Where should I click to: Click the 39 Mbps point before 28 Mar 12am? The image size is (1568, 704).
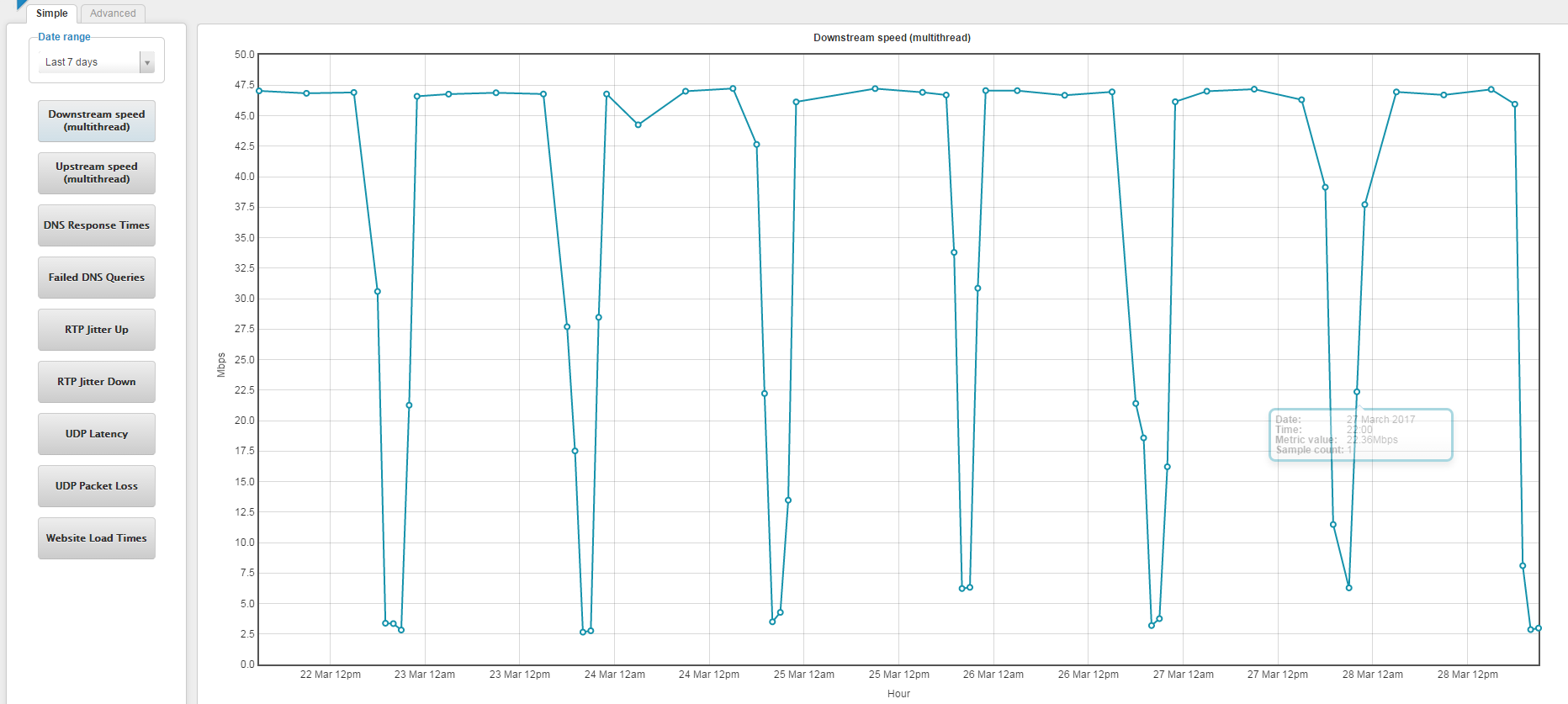click(1326, 188)
